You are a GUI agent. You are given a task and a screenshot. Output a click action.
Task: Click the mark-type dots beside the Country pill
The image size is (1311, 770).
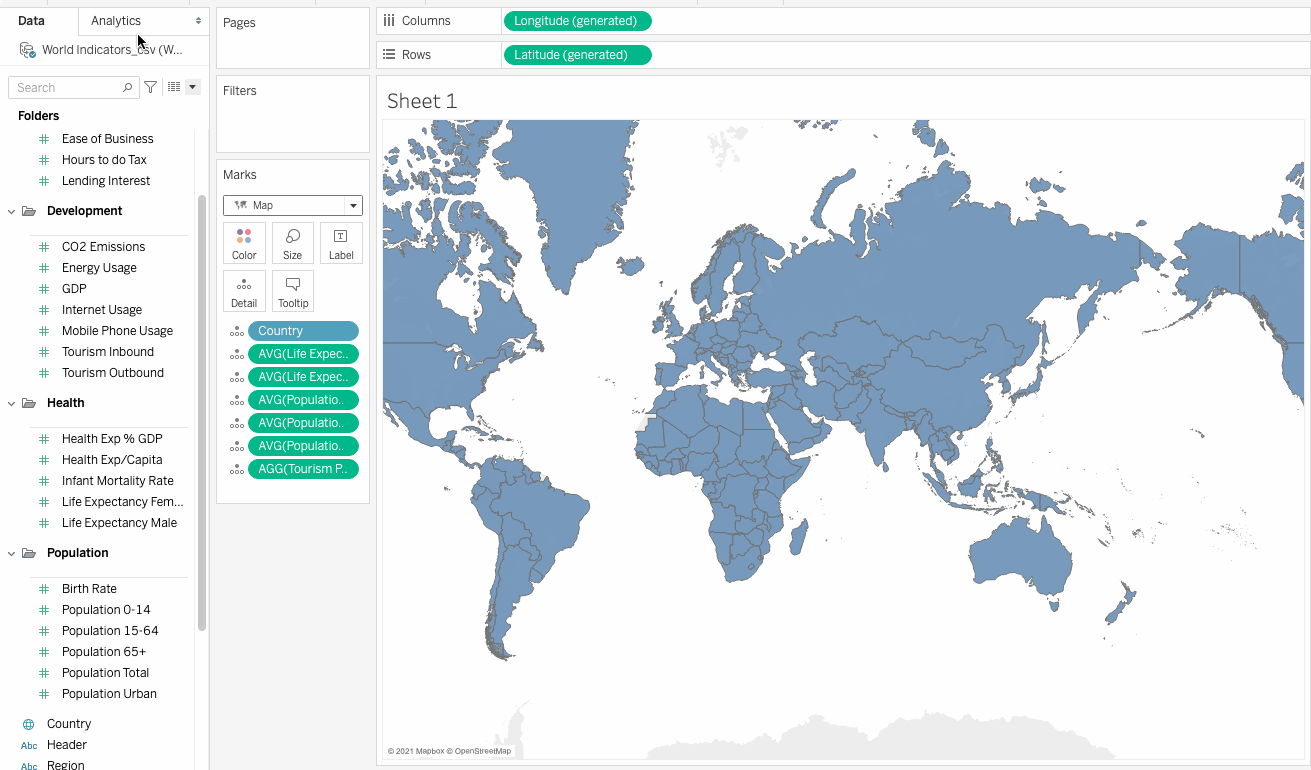pos(235,330)
